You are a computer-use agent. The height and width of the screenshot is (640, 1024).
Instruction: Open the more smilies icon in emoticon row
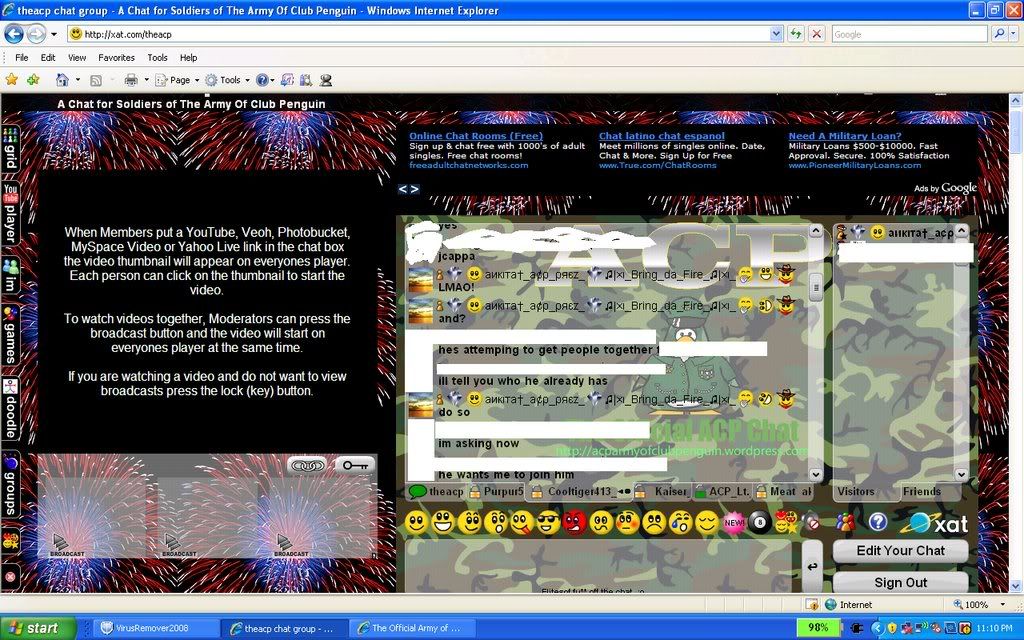pos(786,522)
